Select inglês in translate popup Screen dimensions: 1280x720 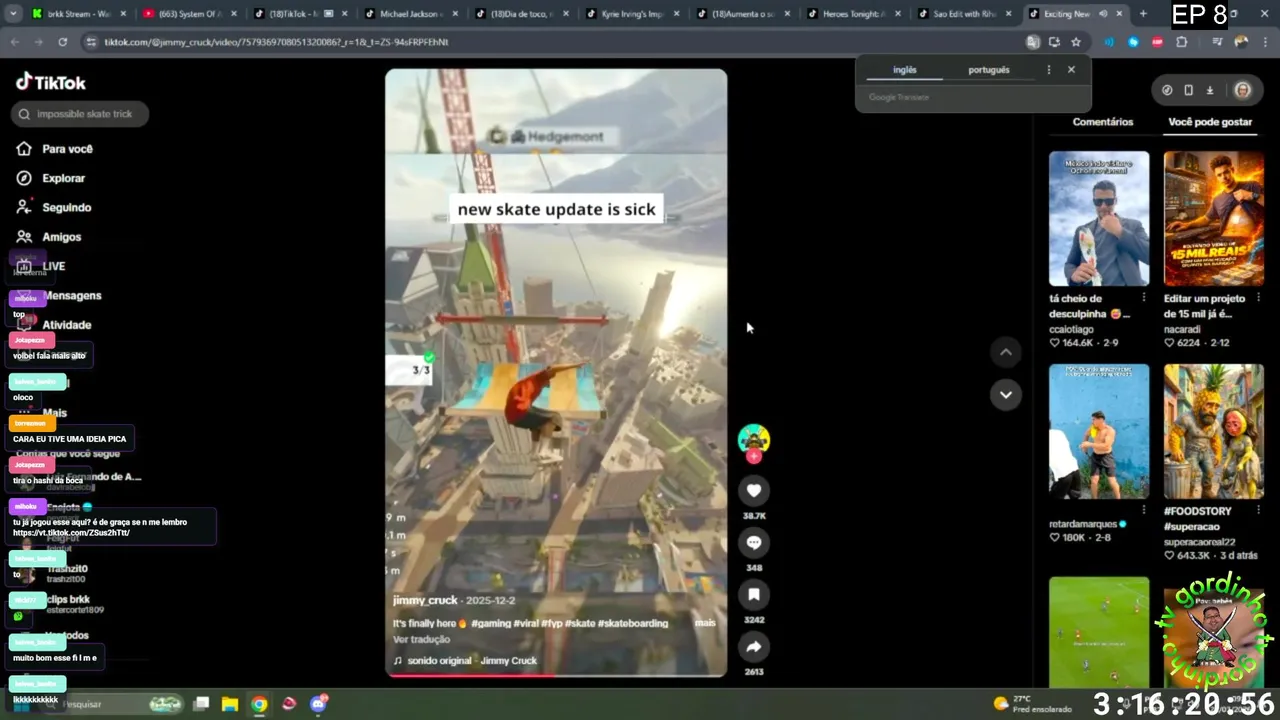coord(904,70)
